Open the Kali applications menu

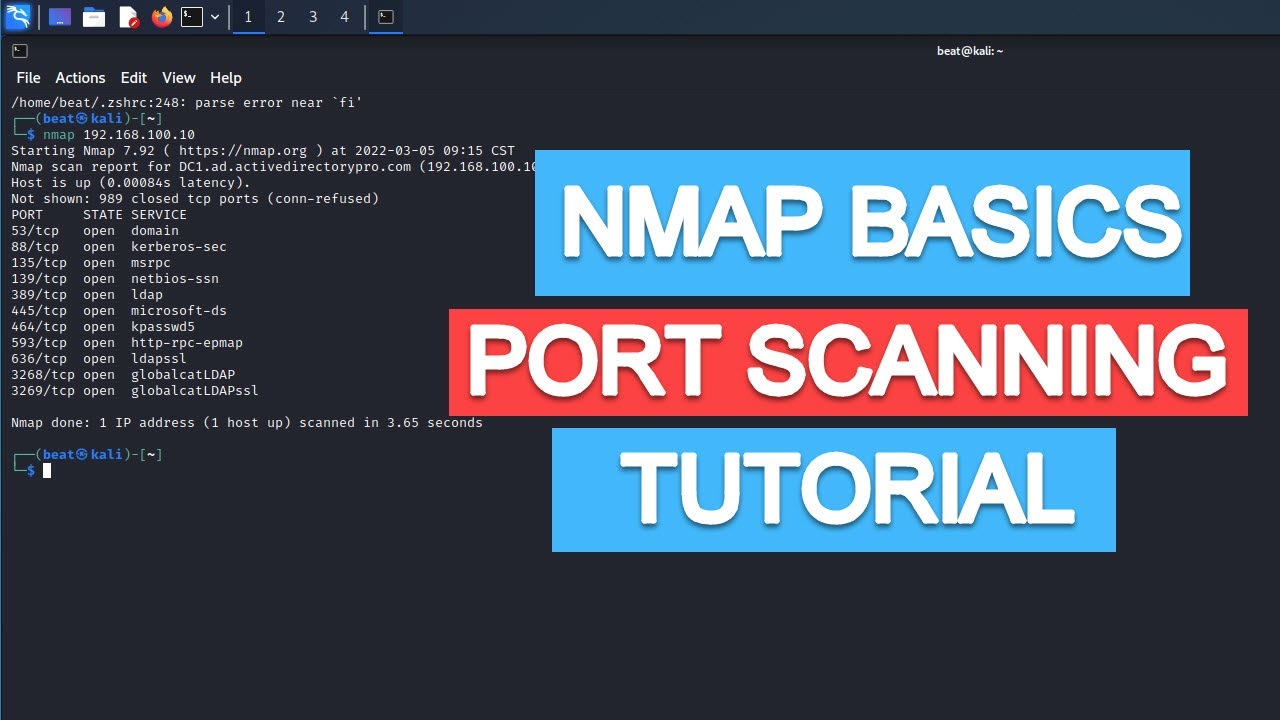[x=18, y=17]
